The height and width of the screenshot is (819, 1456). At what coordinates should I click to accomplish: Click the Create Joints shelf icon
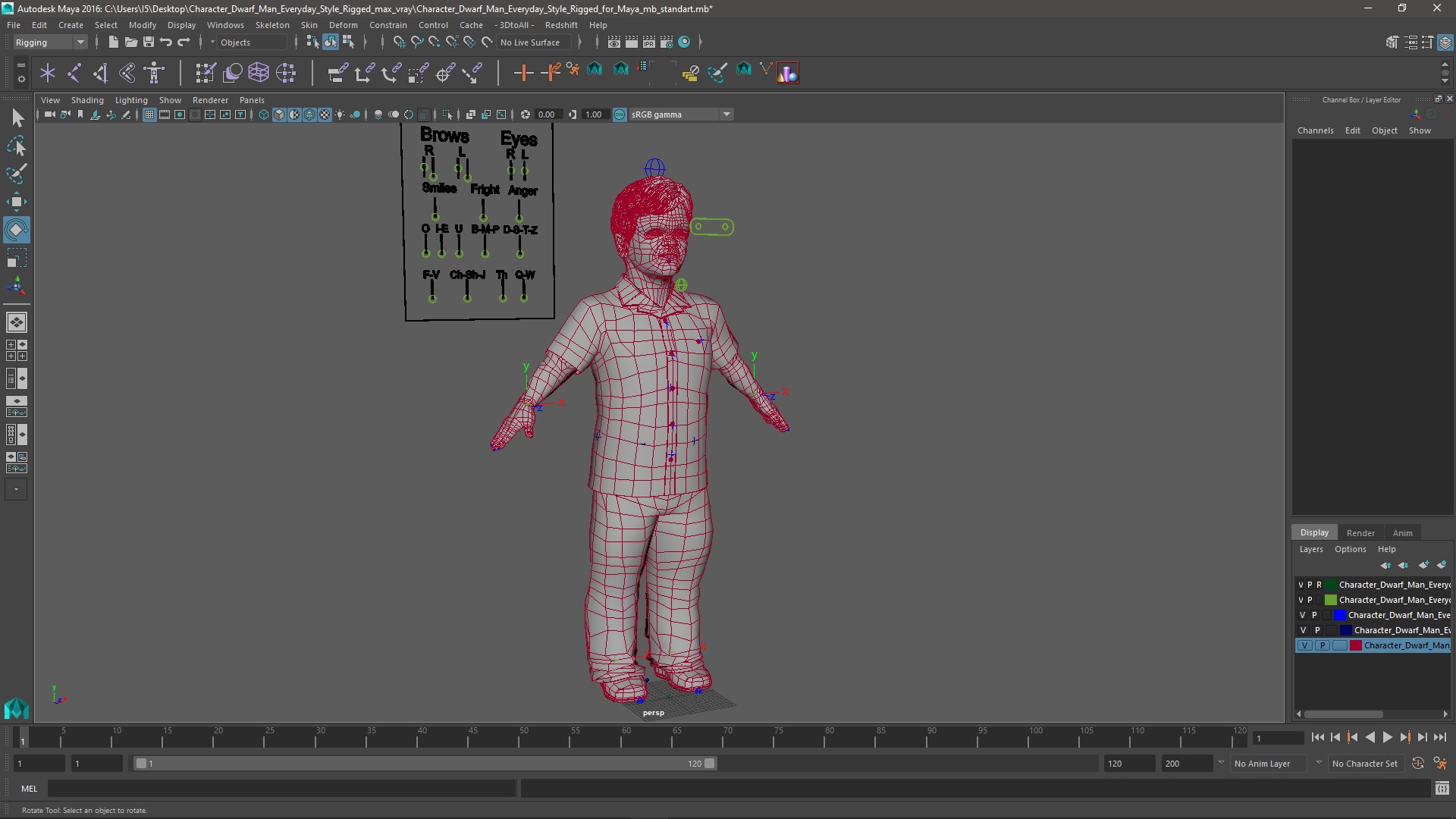tap(74, 73)
